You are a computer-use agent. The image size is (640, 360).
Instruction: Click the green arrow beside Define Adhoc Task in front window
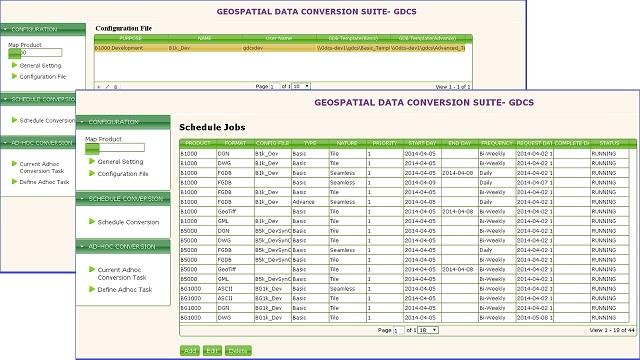92,289
